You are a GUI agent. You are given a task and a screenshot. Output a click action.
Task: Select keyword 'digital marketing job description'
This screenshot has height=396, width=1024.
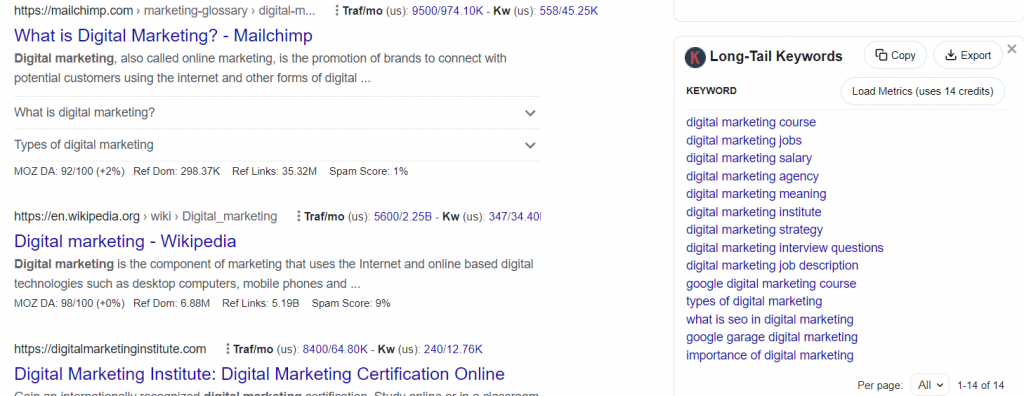773,266
